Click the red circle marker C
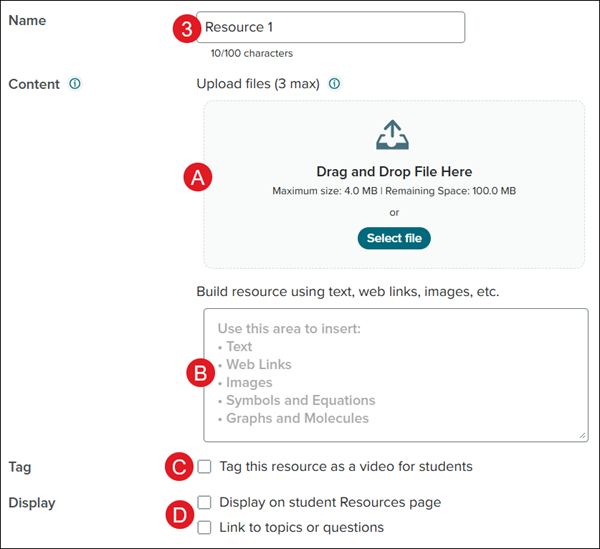This screenshot has width=600, height=549. tap(179, 466)
